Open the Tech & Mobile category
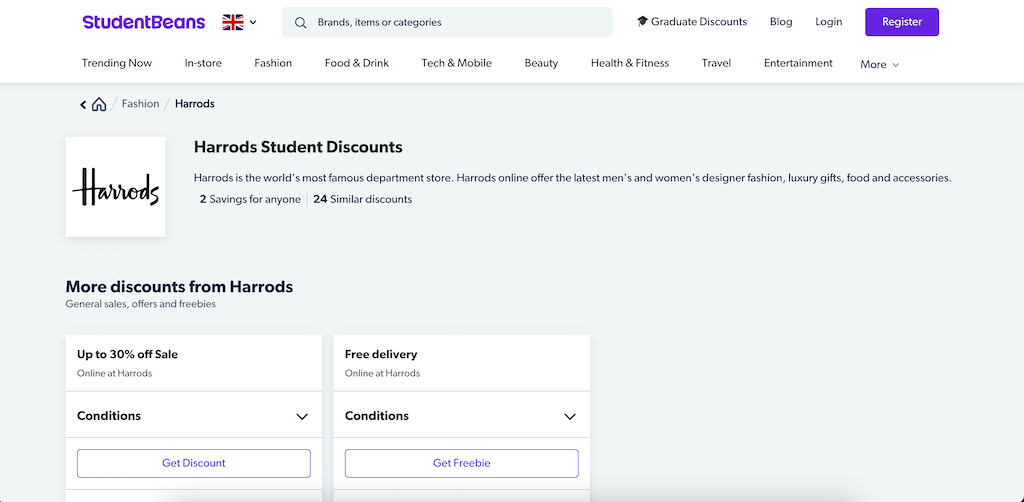1024x502 pixels. 456,63
